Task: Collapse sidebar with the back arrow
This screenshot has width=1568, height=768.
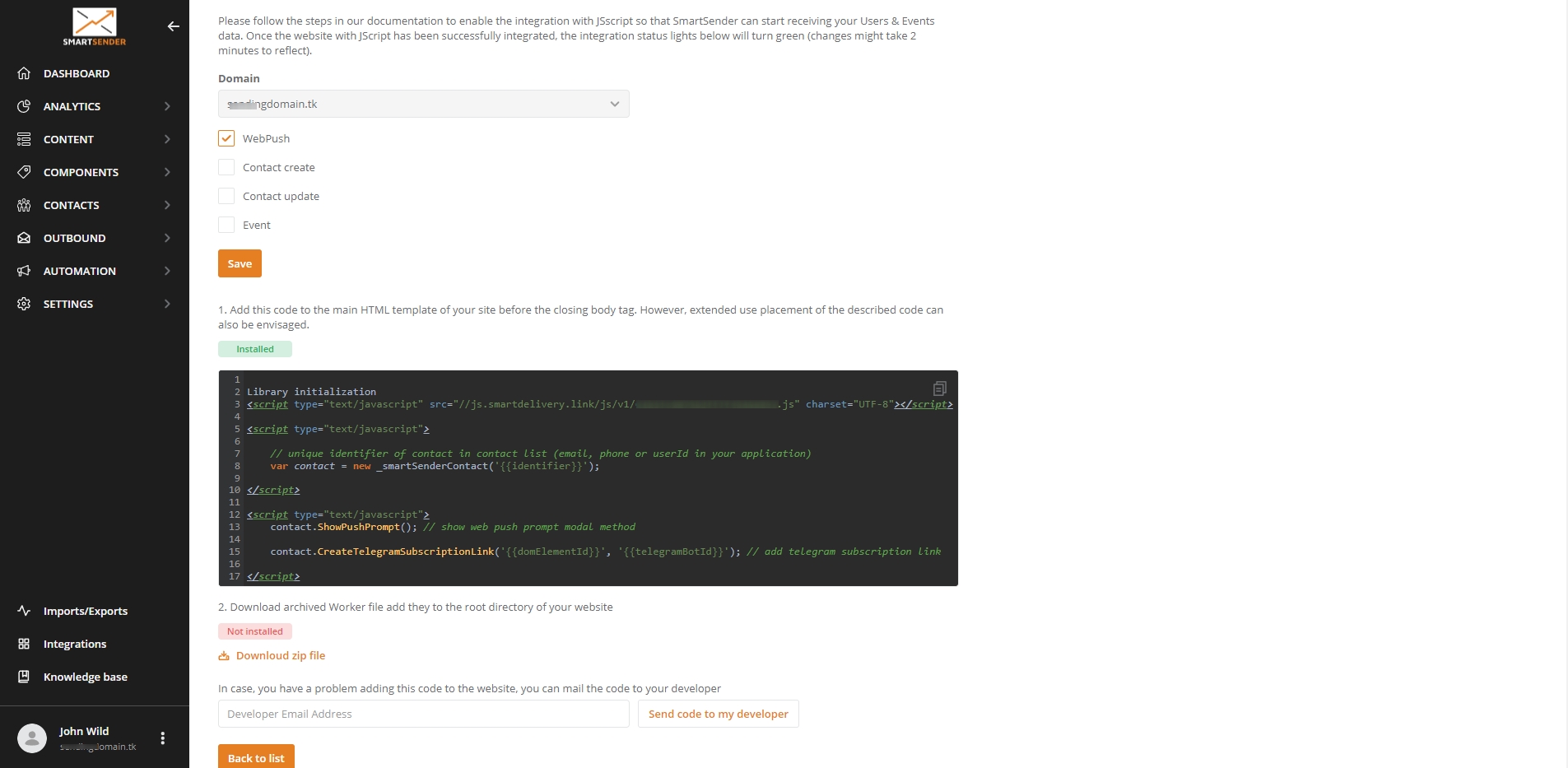Action: coord(173,26)
